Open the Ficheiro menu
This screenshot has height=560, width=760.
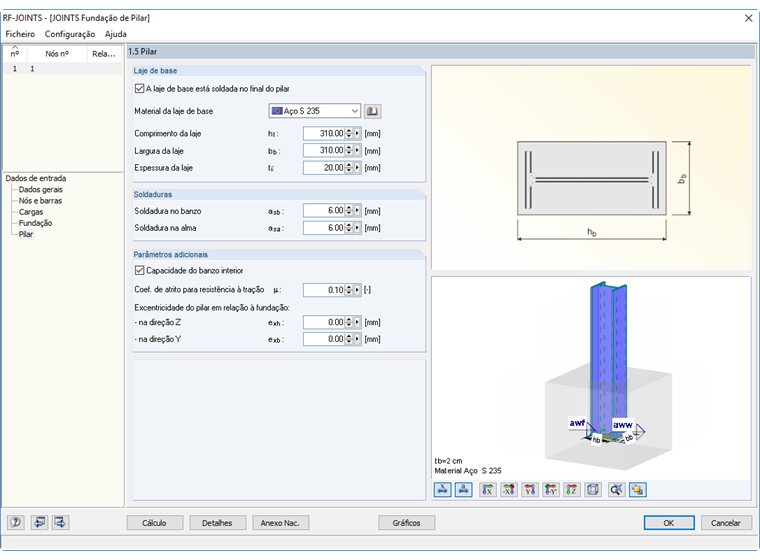click(x=20, y=34)
